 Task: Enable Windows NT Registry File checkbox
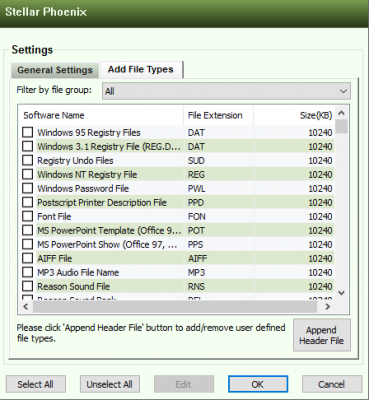point(28,174)
